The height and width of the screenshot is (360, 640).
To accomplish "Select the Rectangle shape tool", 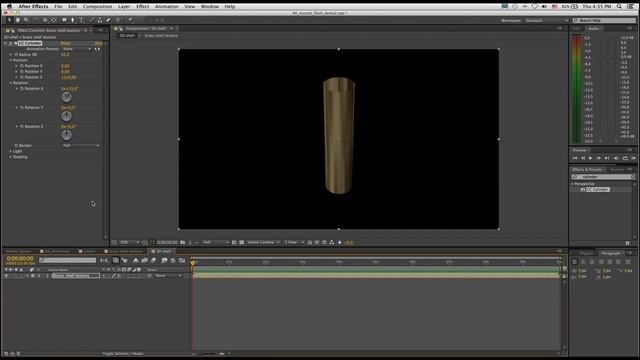I will click(x=64, y=20).
